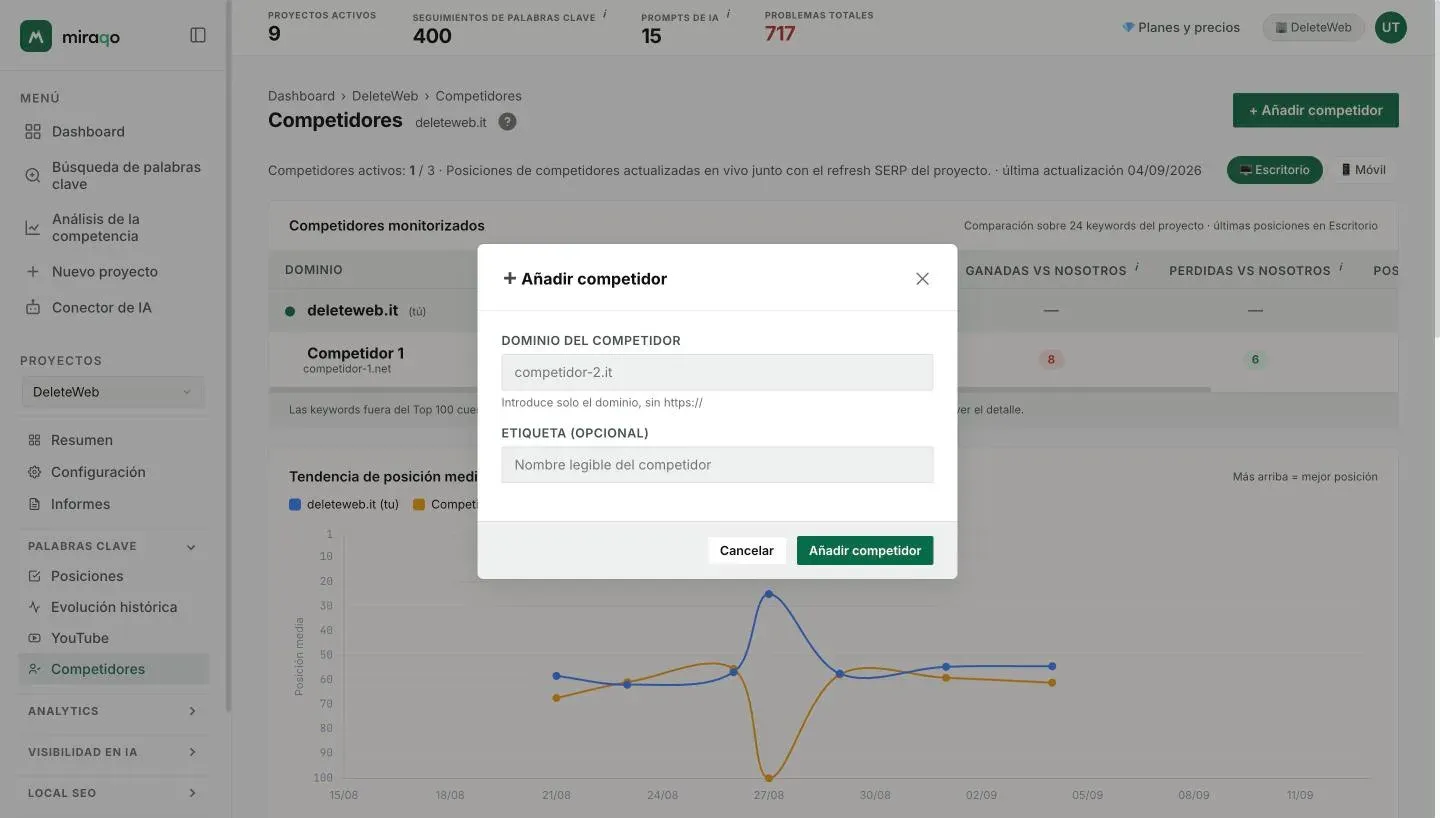Click the YouTube icon in sidebar

click(x=34, y=638)
